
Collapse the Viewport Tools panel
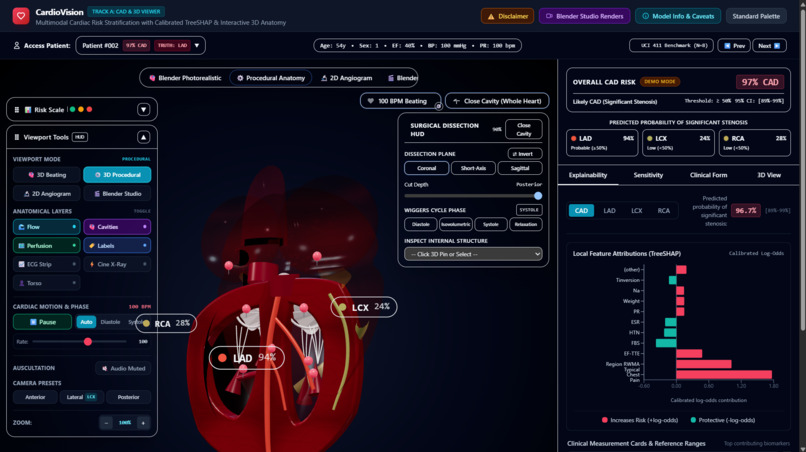click(x=143, y=137)
